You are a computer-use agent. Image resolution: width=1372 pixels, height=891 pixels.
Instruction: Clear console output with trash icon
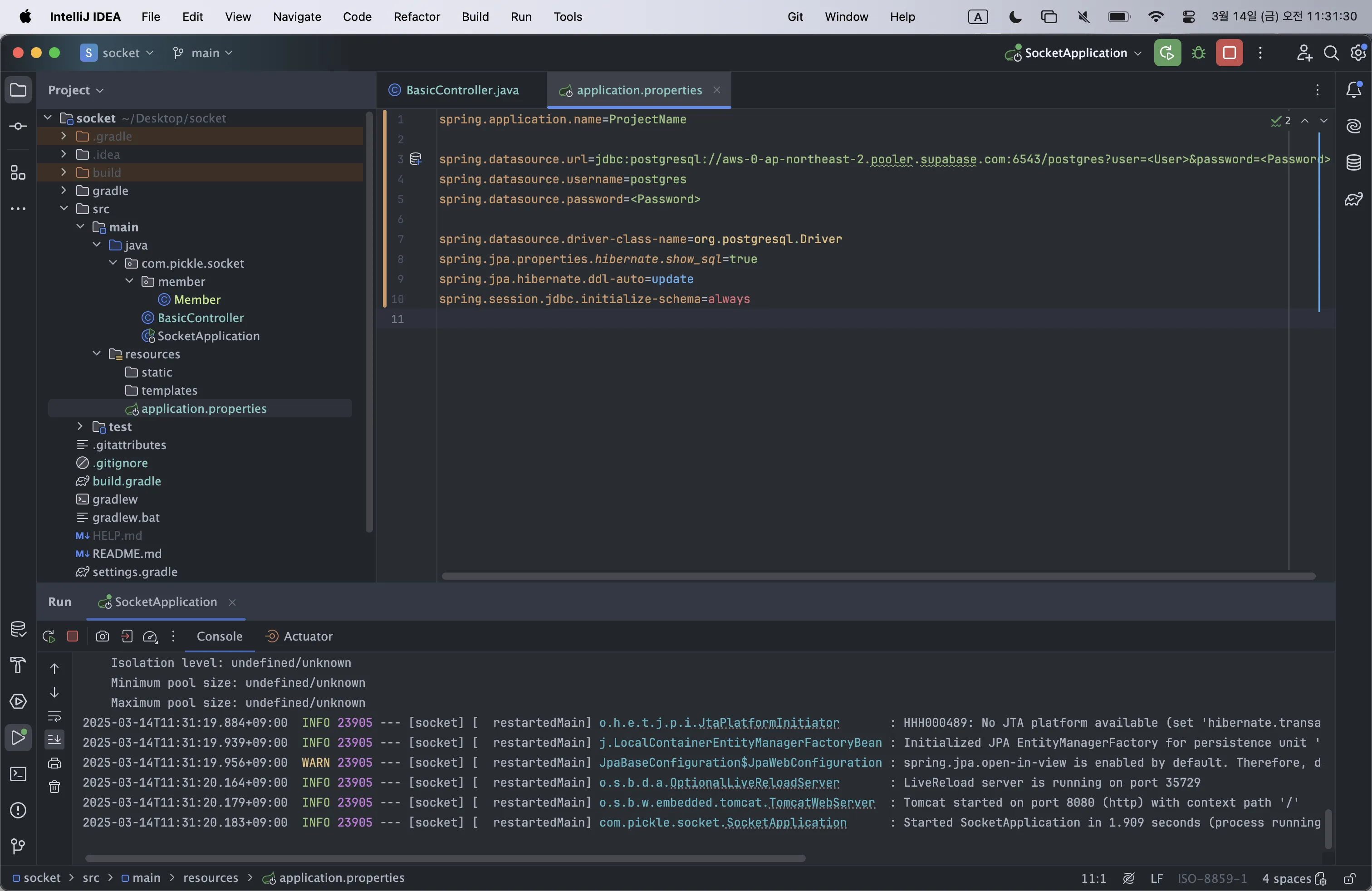[54, 787]
